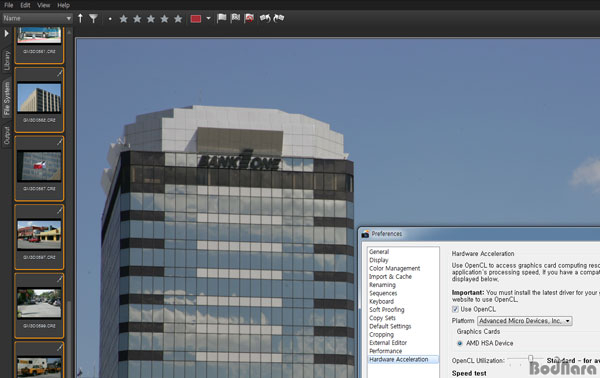Image resolution: width=600 pixels, height=378 pixels.
Task: Set rating to three stars
Action: (x=151, y=18)
